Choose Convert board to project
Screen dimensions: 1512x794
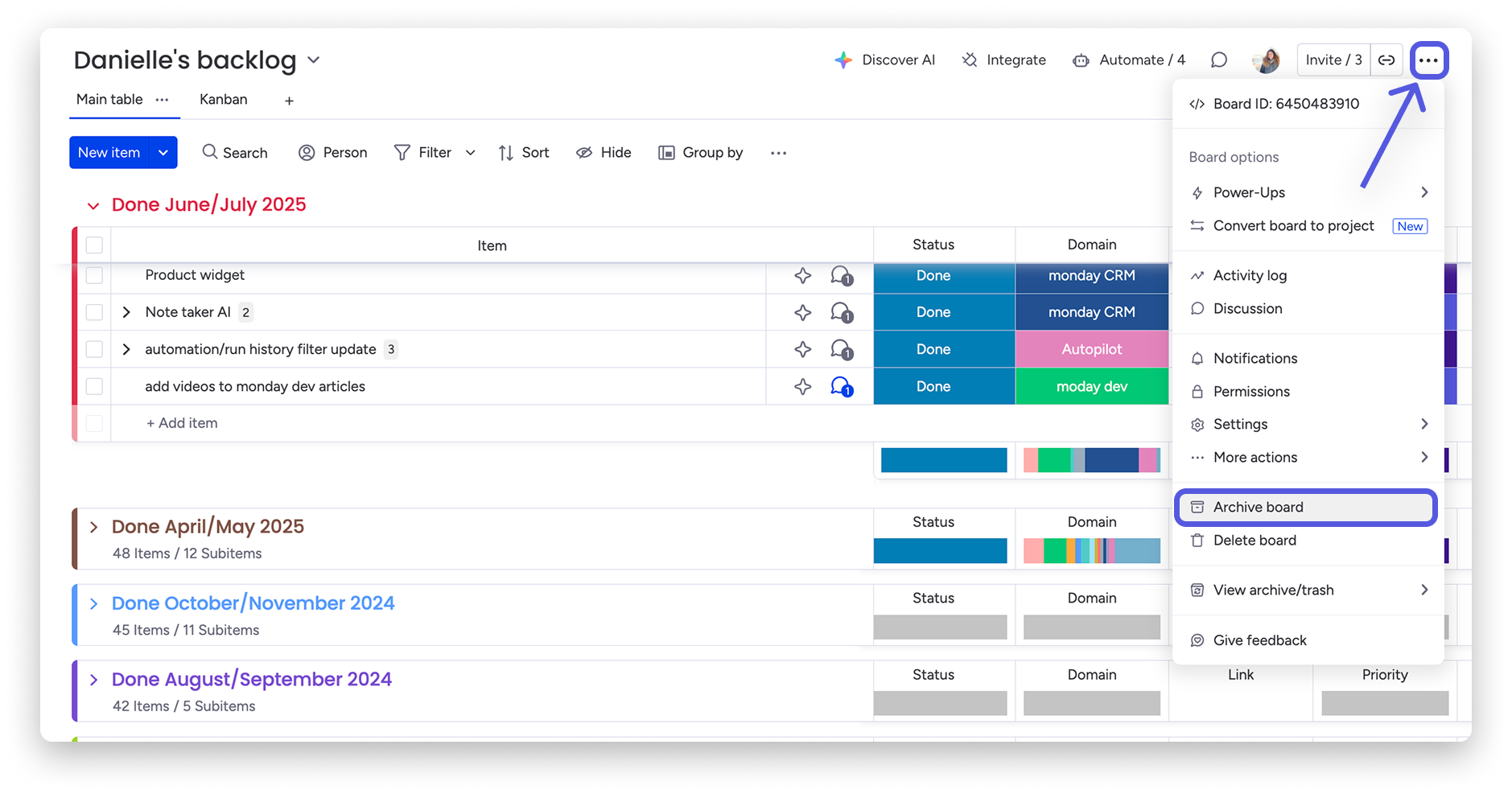(1308, 226)
